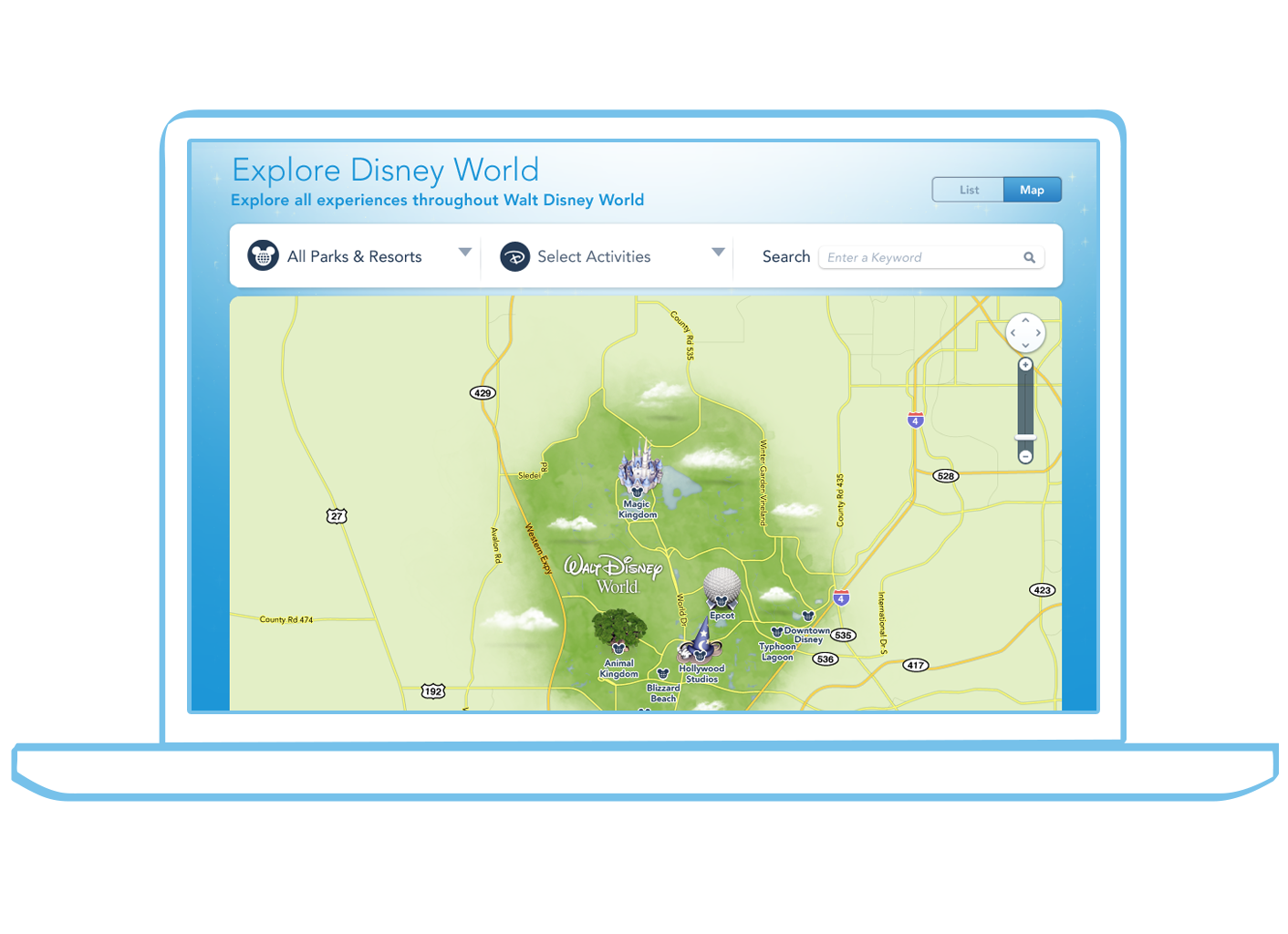The height and width of the screenshot is (934, 1288).
Task: Select the Blizzard Beach Mickey marker
Action: tap(663, 674)
